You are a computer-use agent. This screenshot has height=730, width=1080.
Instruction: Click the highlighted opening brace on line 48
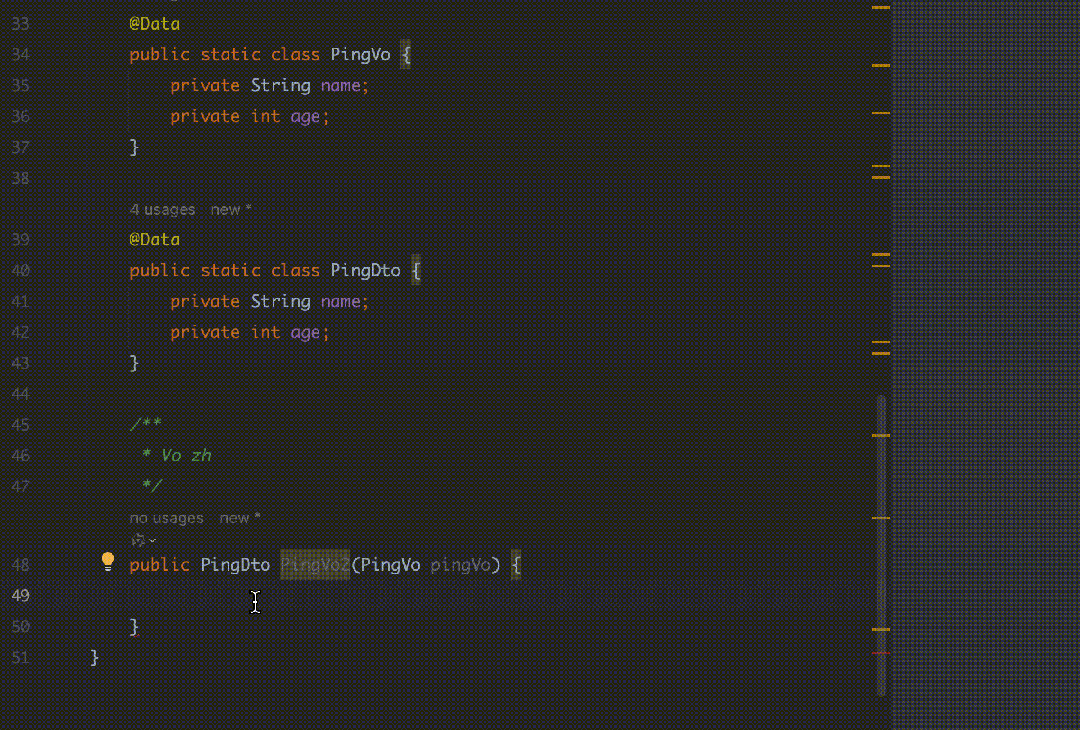(x=516, y=565)
